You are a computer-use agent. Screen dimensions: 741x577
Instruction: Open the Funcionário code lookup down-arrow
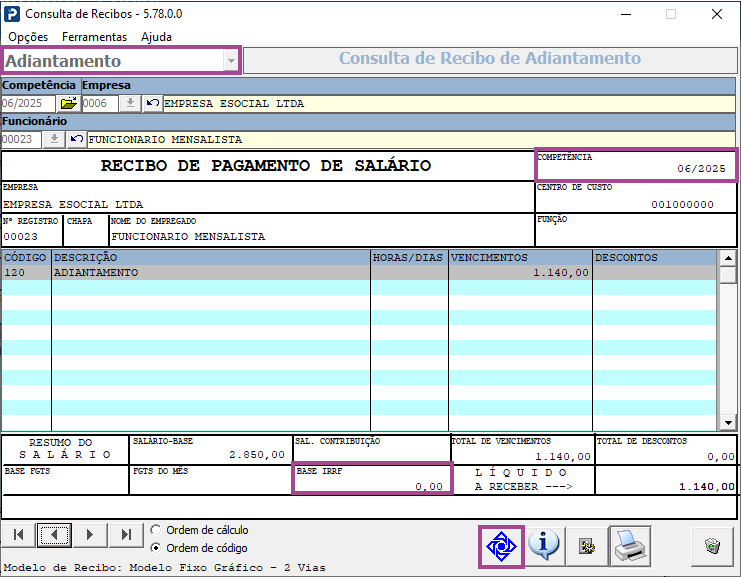54,139
